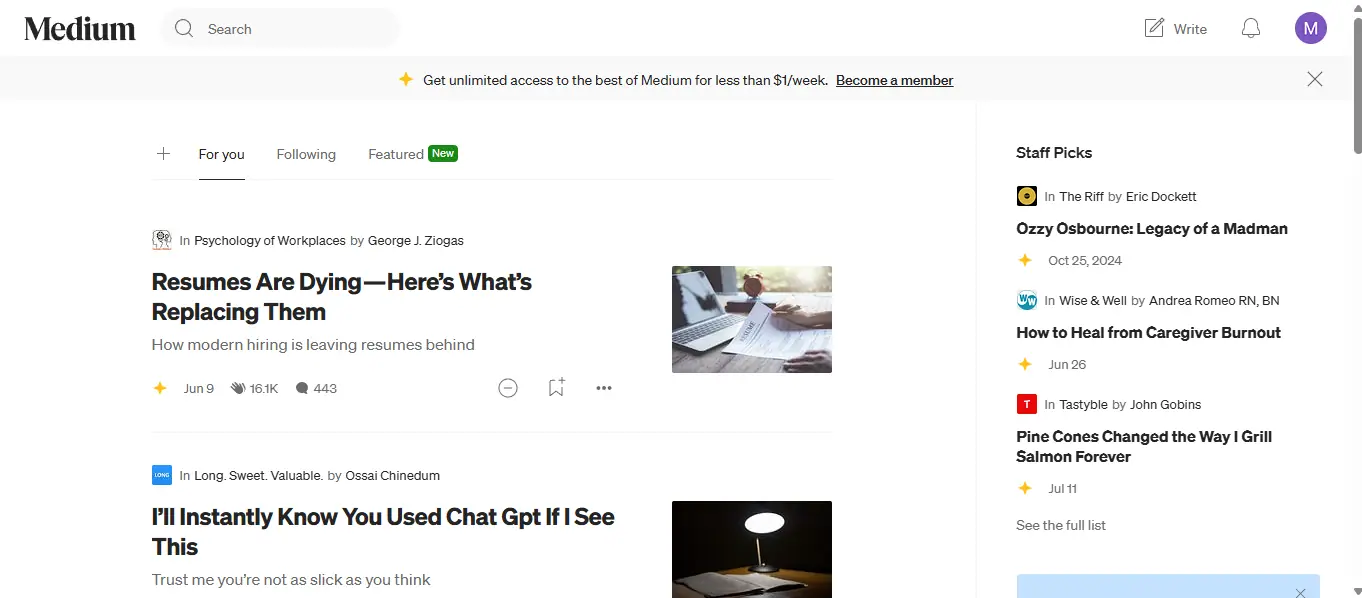The height and width of the screenshot is (598, 1362).
Task: Open notifications bell icon
Action: coord(1250,28)
